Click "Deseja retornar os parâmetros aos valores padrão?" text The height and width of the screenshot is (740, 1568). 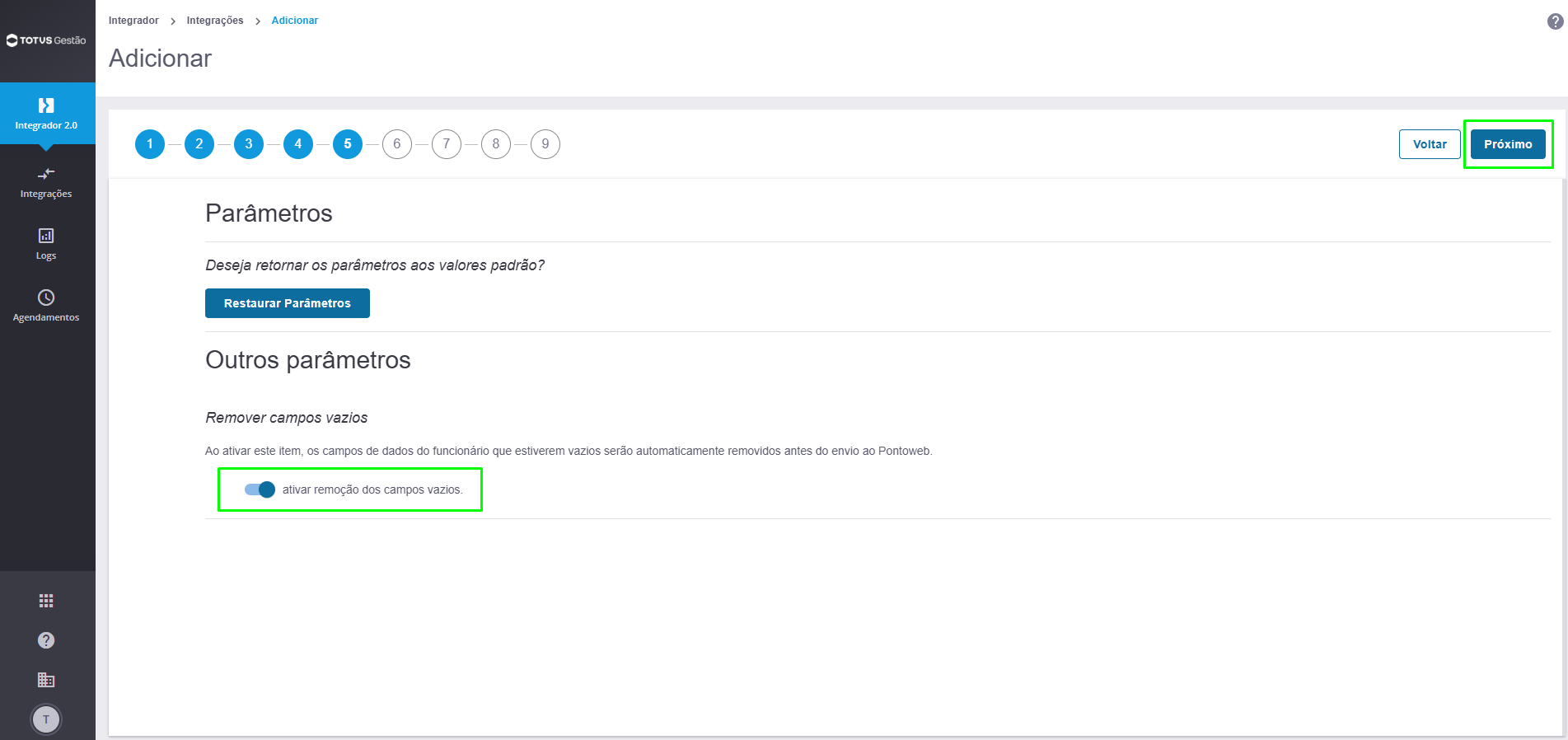click(375, 265)
